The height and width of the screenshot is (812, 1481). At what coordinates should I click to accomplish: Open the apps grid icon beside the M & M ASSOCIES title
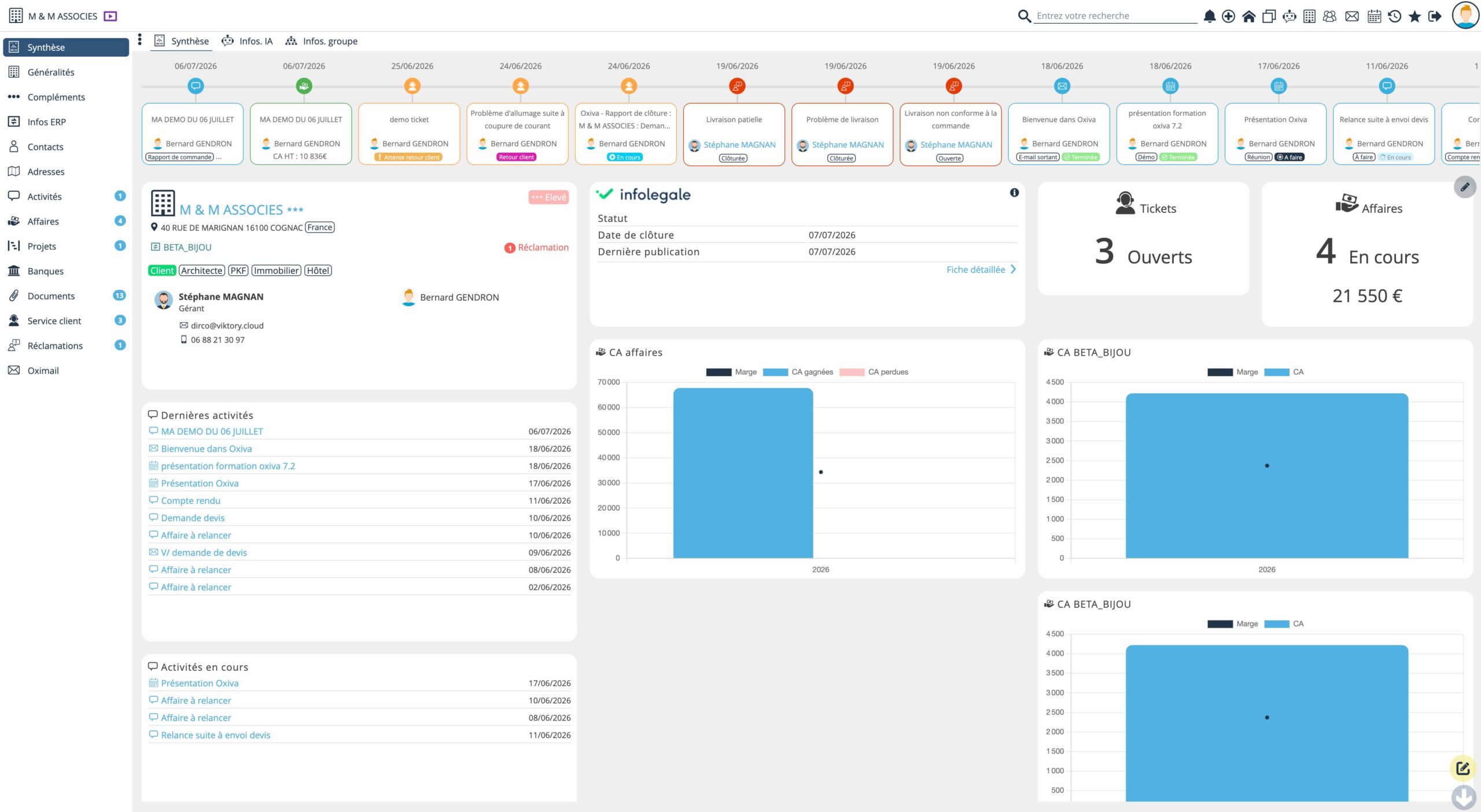[x=16, y=16]
